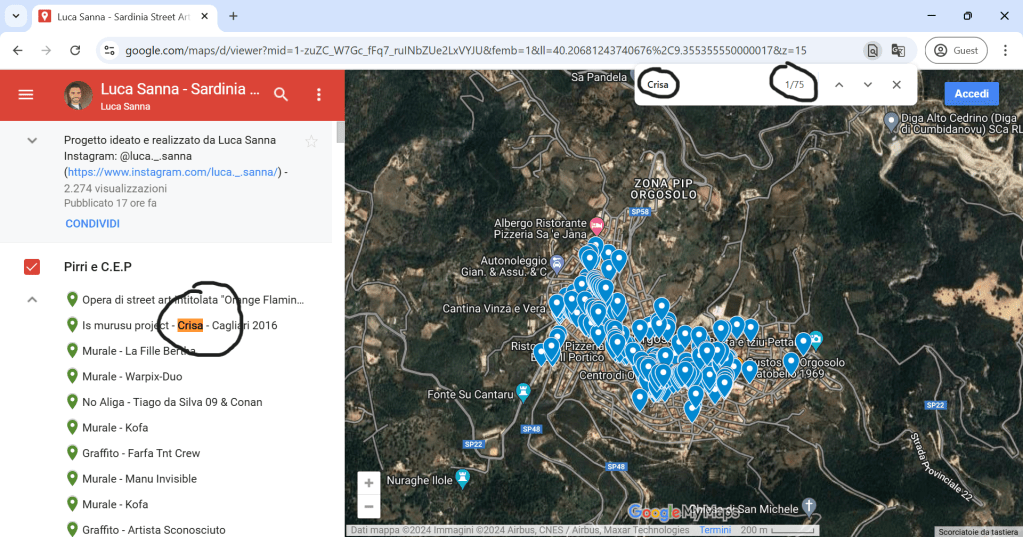Click the Albergo Ristorante hotel pin on the map
Image resolution: width=1023 pixels, height=537 pixels.
click(x=597, y=223)
